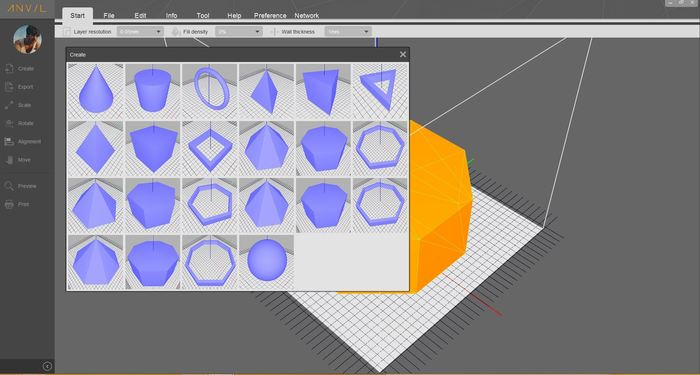Choose the triangular prism thumbnail

pyautogui.click(x=324, y=91)
